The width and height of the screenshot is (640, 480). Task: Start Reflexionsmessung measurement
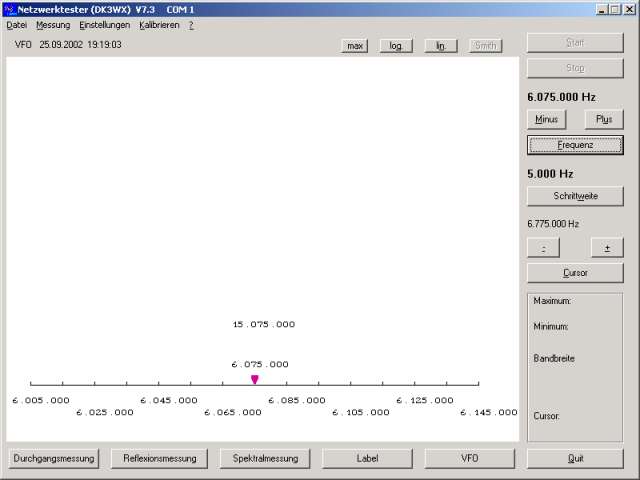(x=160, y=458)
